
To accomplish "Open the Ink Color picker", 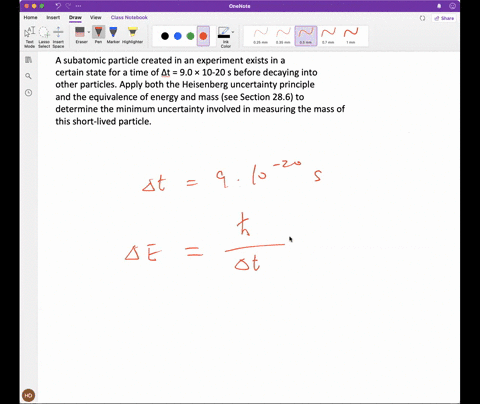I will (x=224, y=37).
